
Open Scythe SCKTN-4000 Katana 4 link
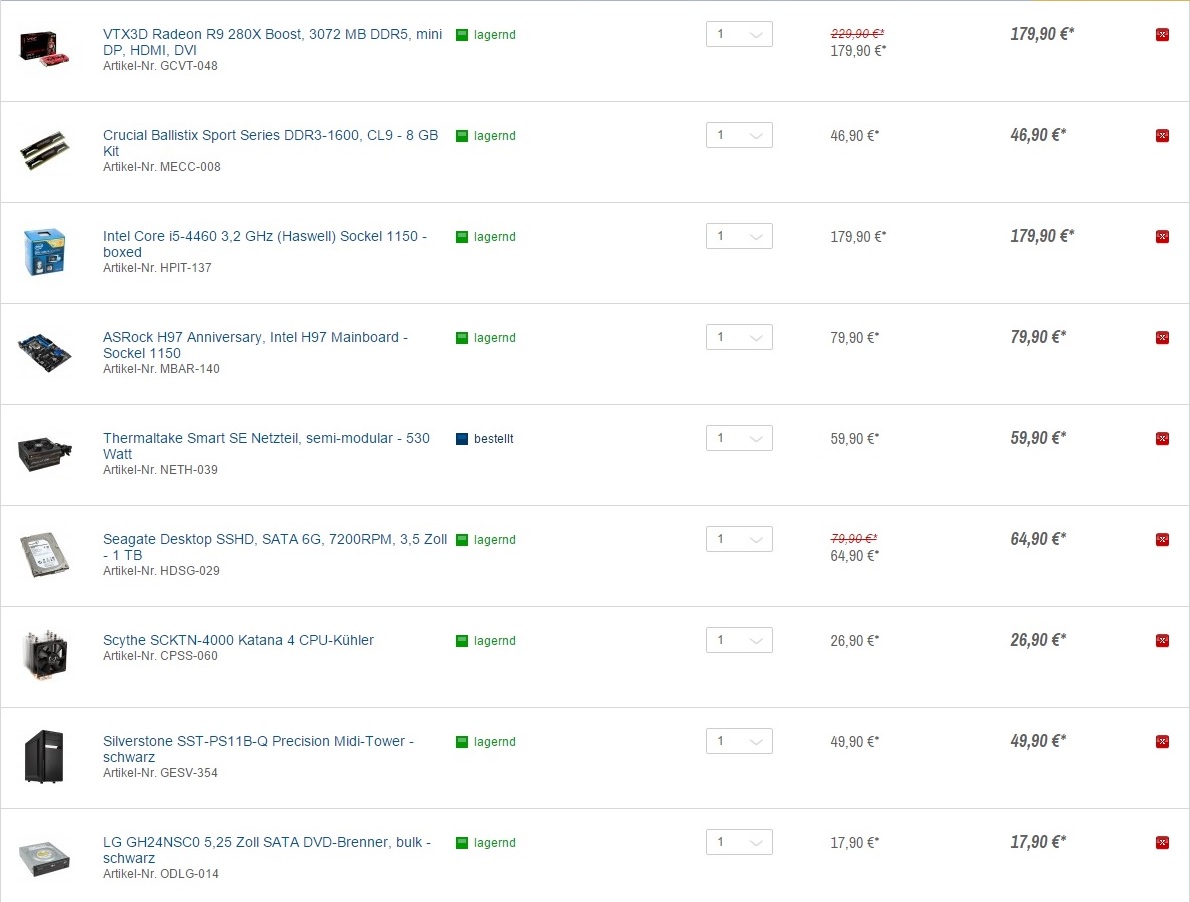click(238, 640)
